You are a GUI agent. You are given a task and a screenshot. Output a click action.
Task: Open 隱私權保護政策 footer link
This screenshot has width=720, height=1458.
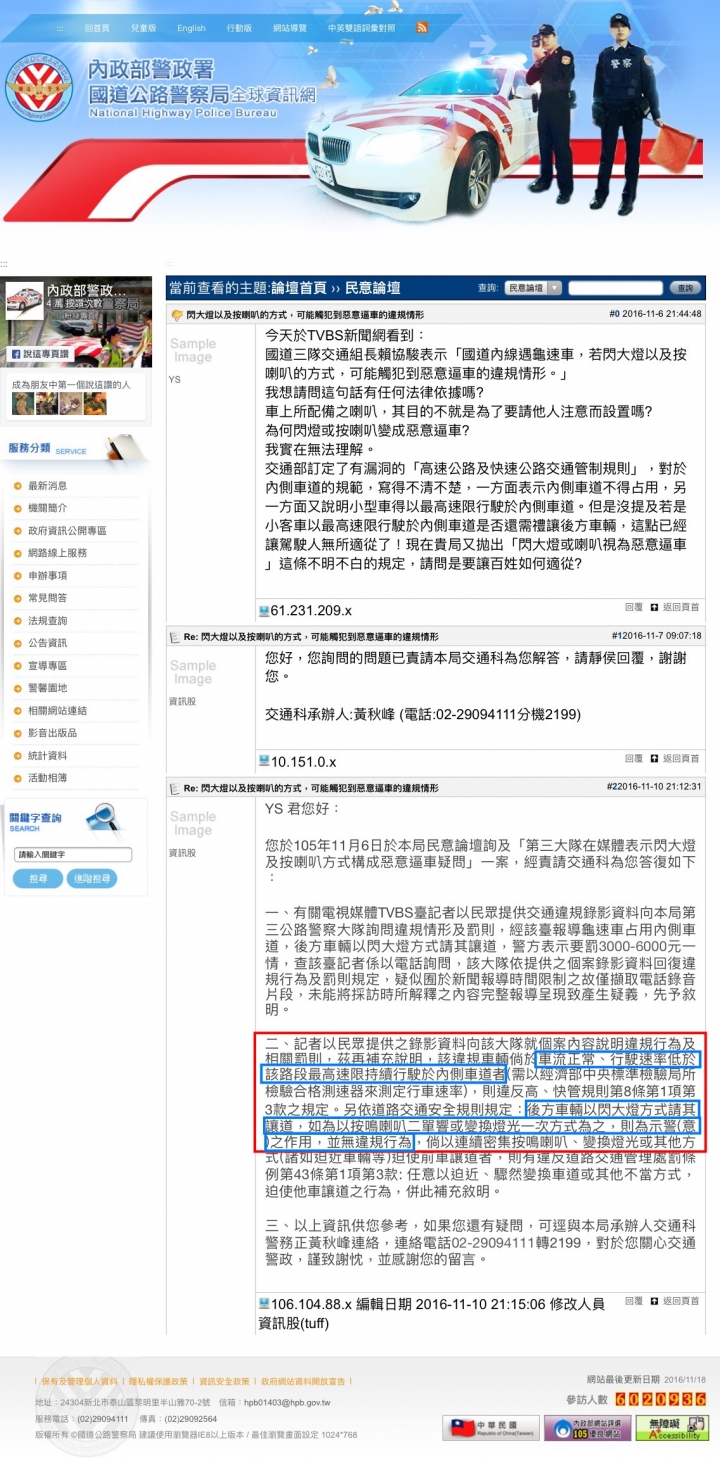pyautogui.click(x=159, y=1381)
